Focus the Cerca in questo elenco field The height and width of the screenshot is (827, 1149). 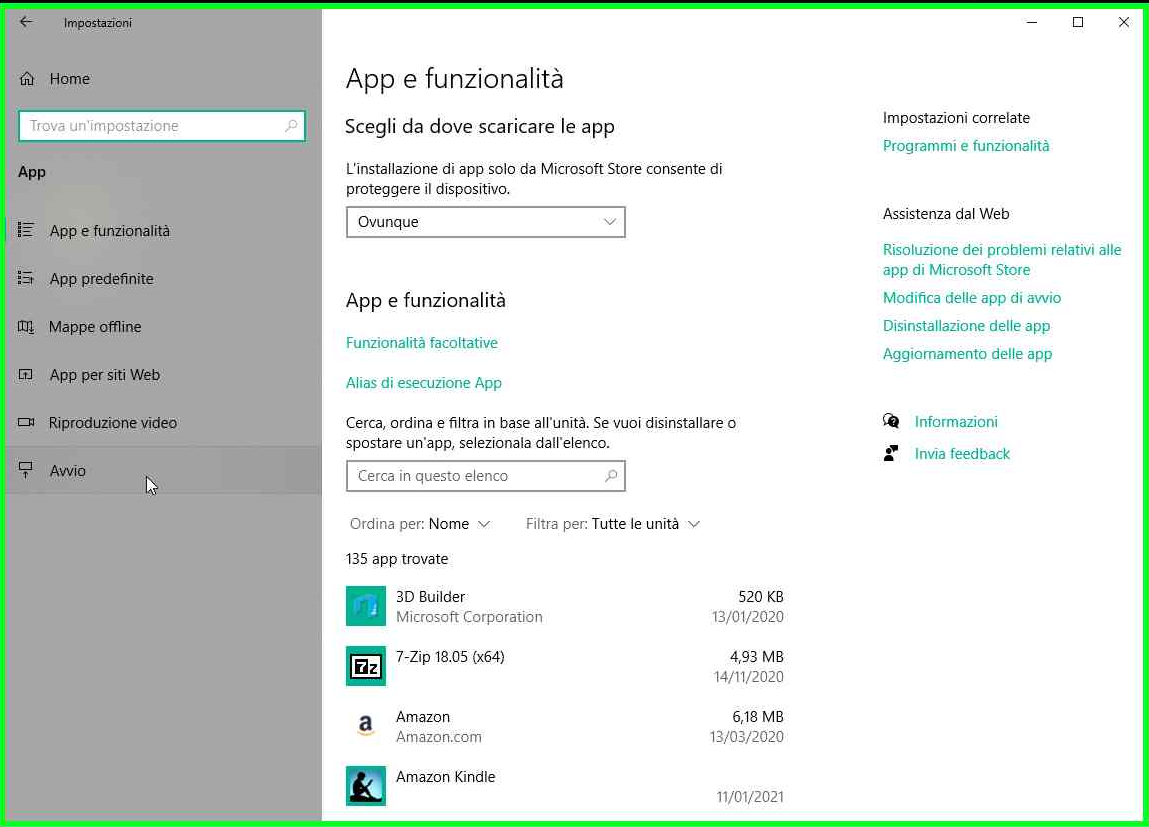pos(486,476)
